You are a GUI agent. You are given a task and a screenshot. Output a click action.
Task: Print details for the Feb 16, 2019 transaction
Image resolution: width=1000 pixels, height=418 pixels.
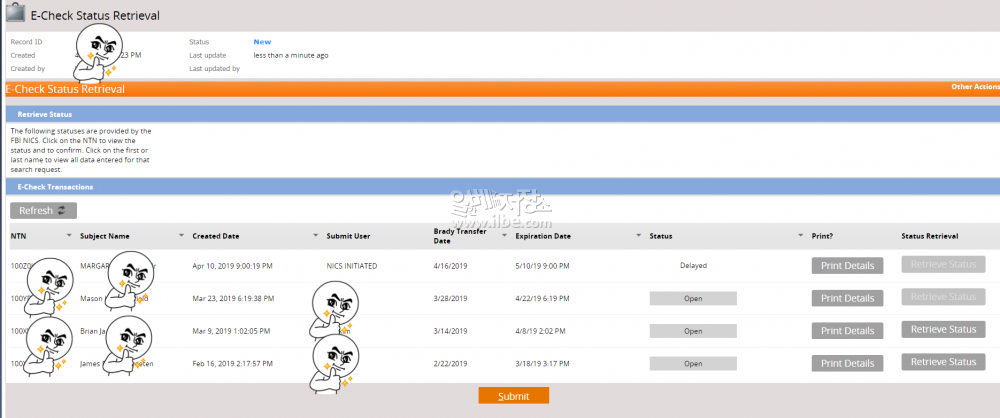(846, 362)
